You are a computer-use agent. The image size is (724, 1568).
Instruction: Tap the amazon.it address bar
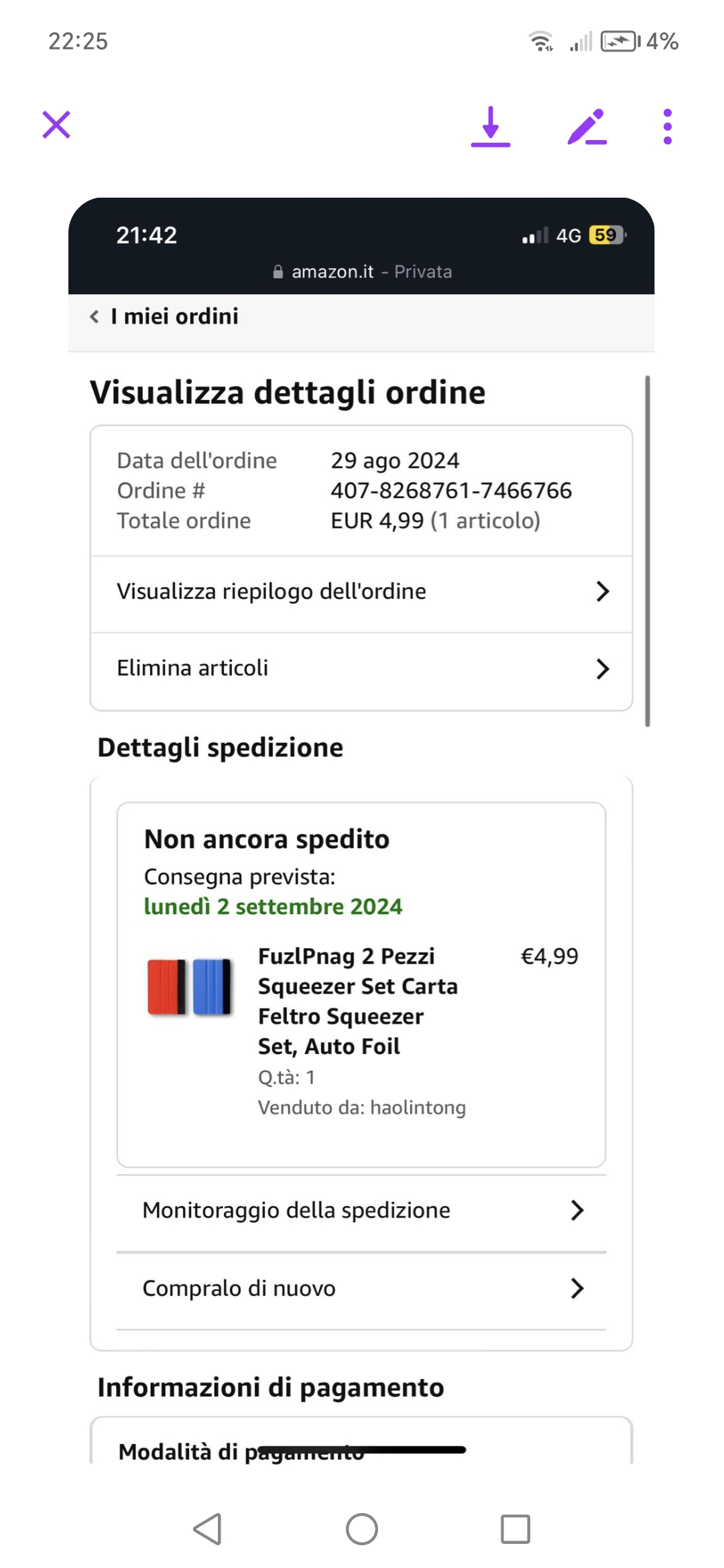click(362, 271)
